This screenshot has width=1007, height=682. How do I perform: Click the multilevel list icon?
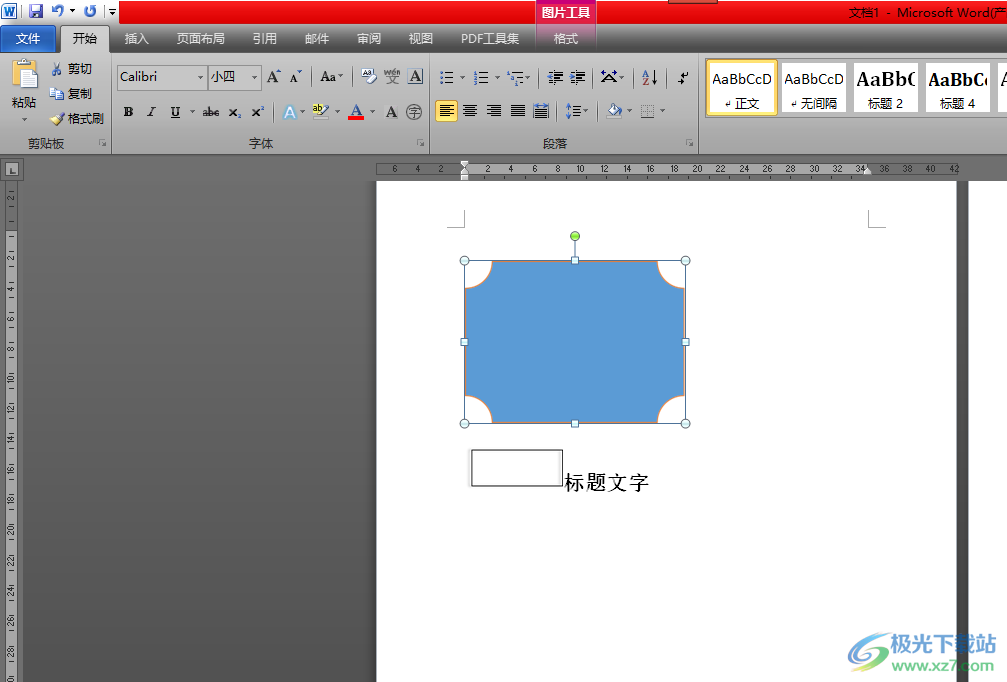point(515,78)
